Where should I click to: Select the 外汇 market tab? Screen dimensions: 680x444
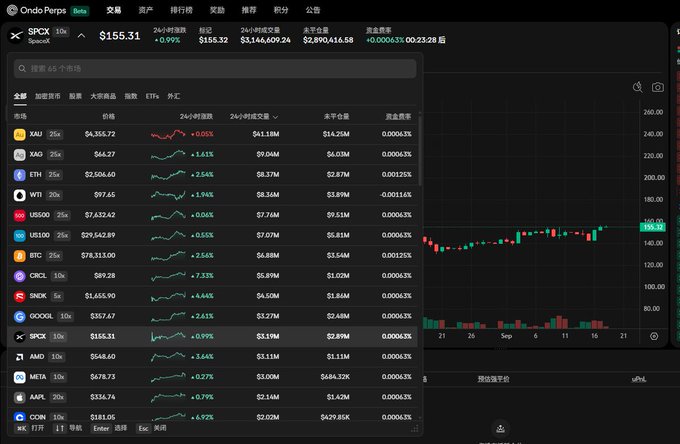(x=173, y=96)
